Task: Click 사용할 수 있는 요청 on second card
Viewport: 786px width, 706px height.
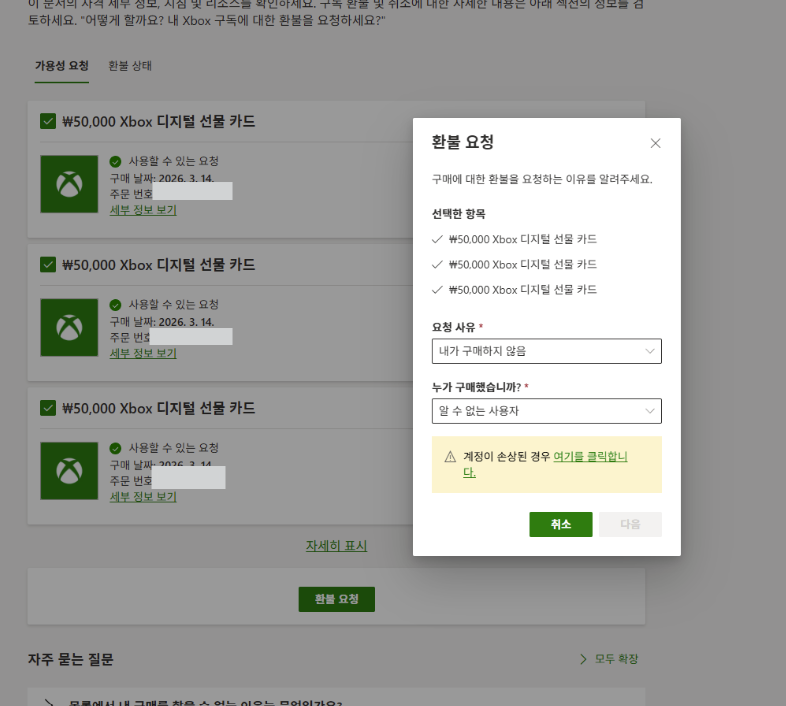Action: click(173, 304)
